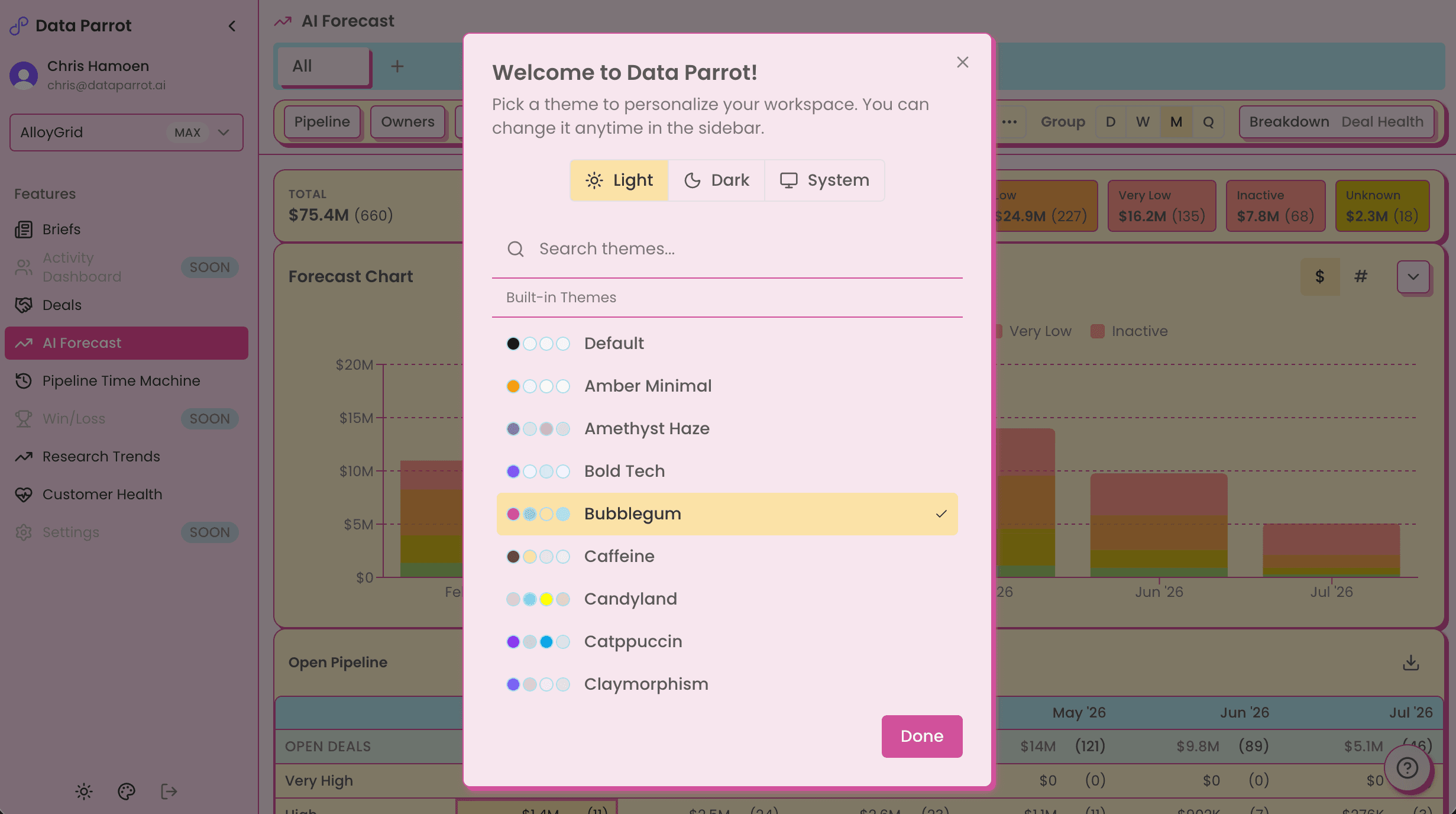Select Q for quarterly grouping
The height and width of the screenshot is (814, 1456).
1209,122
